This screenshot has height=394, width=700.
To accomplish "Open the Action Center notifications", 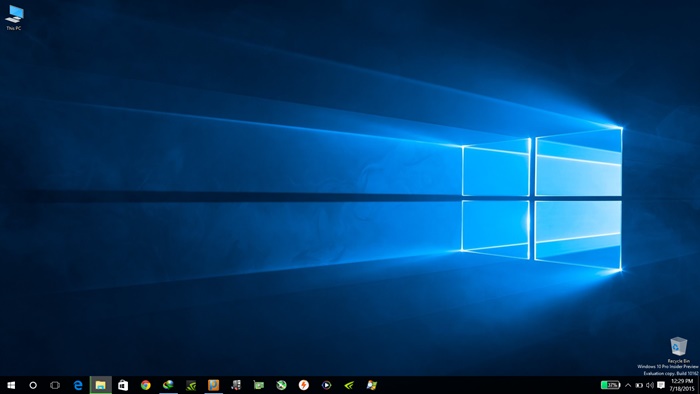I will coord(661,385).
